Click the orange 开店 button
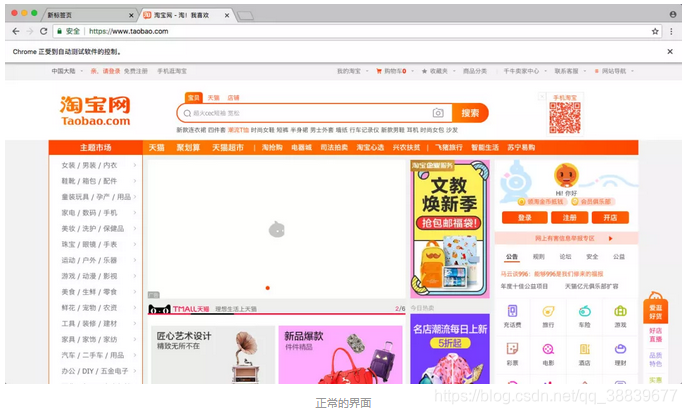Viewport: 687px width, 414px height. pos(610,218)
